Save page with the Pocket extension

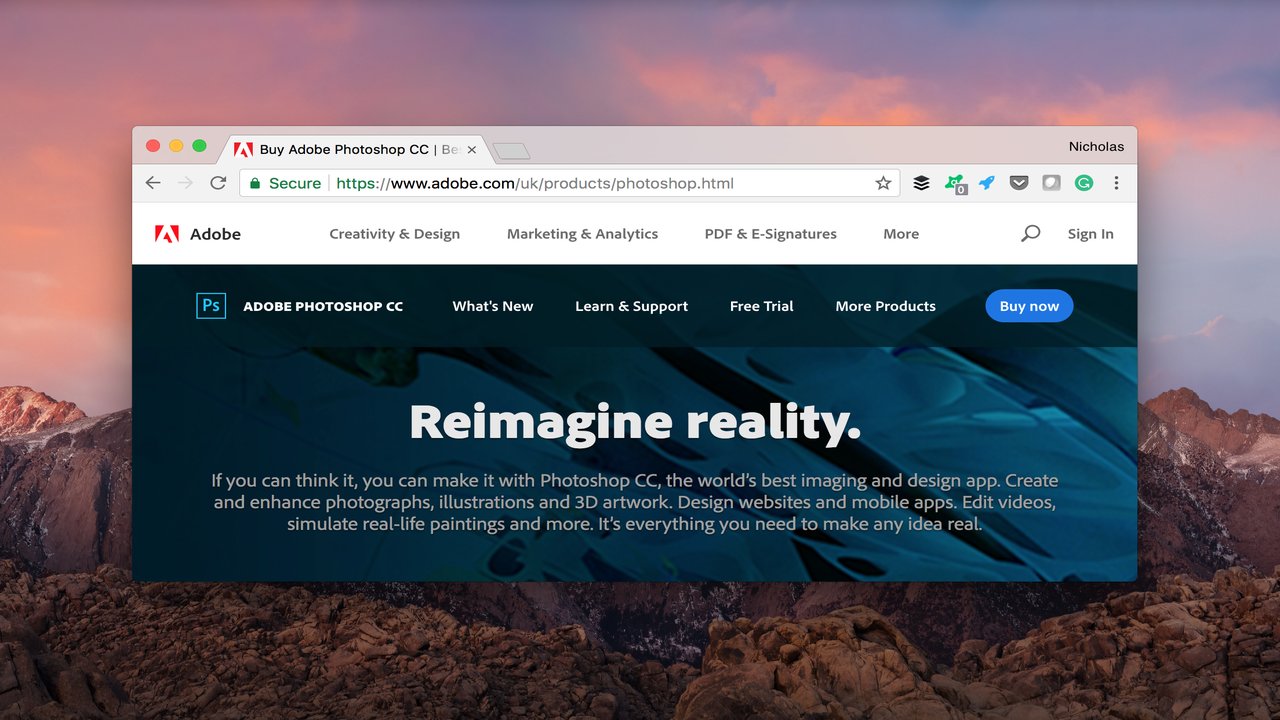[1018, 183]
